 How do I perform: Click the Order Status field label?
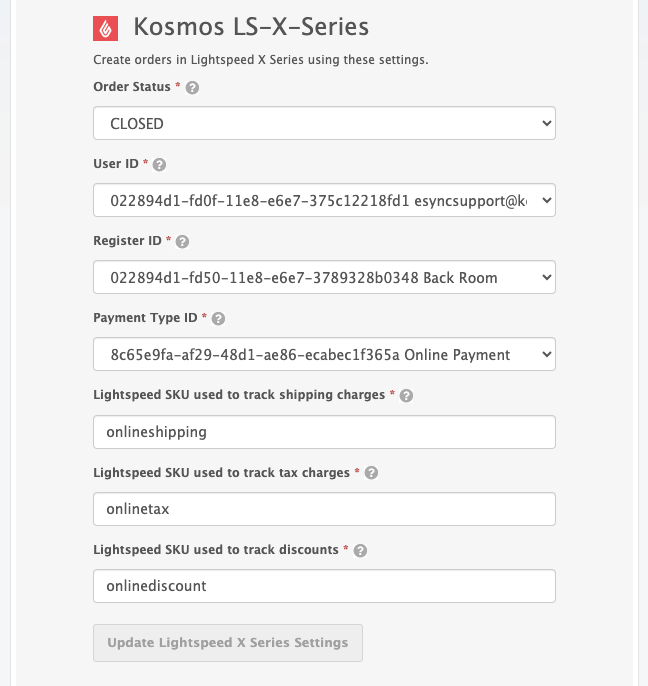(132, 87)
